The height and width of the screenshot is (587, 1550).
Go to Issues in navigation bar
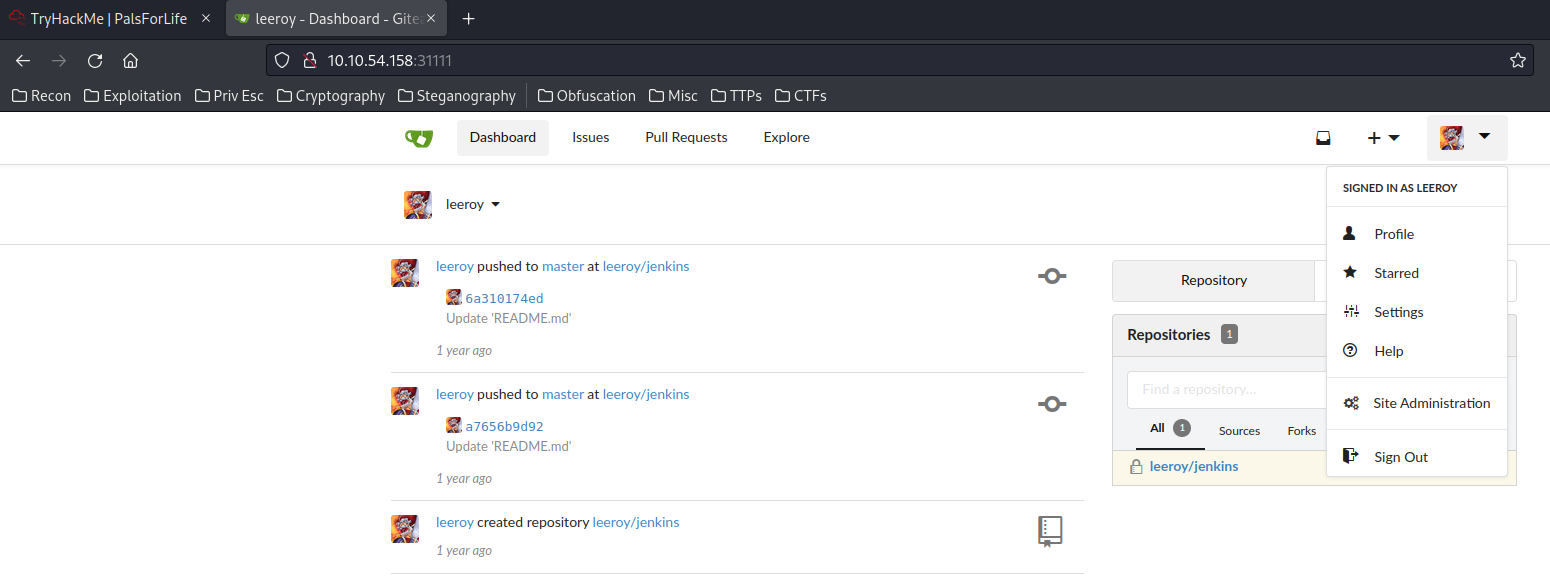tap(591, 138)
